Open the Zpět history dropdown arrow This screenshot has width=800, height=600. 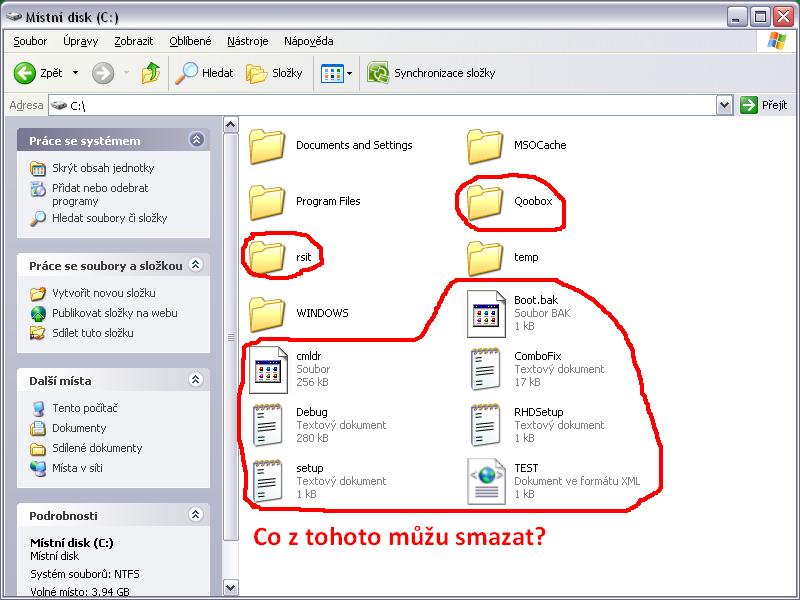[x=76, y=73]
